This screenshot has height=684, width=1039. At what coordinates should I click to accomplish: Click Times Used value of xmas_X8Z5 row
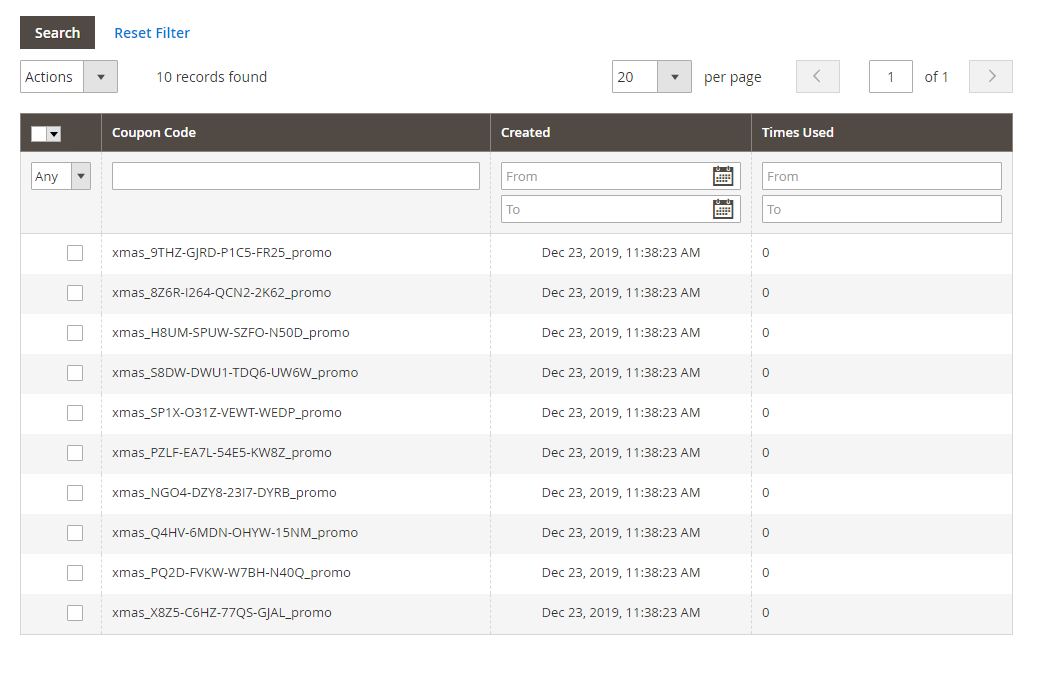[765, 612]
